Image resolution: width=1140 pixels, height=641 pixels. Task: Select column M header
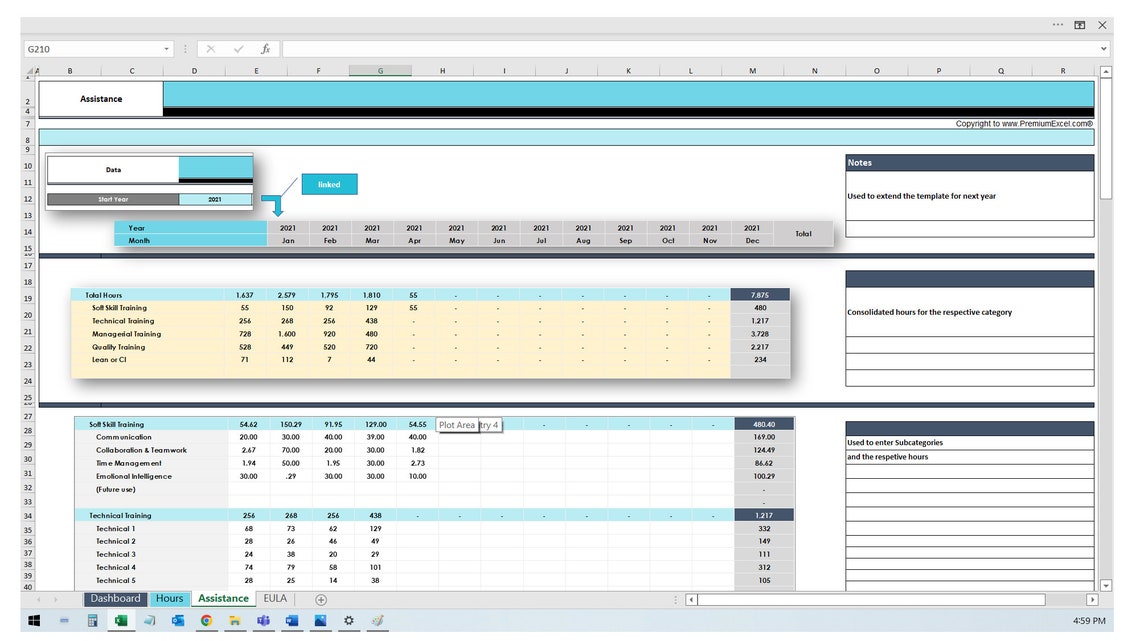click(x=752, y=70)
